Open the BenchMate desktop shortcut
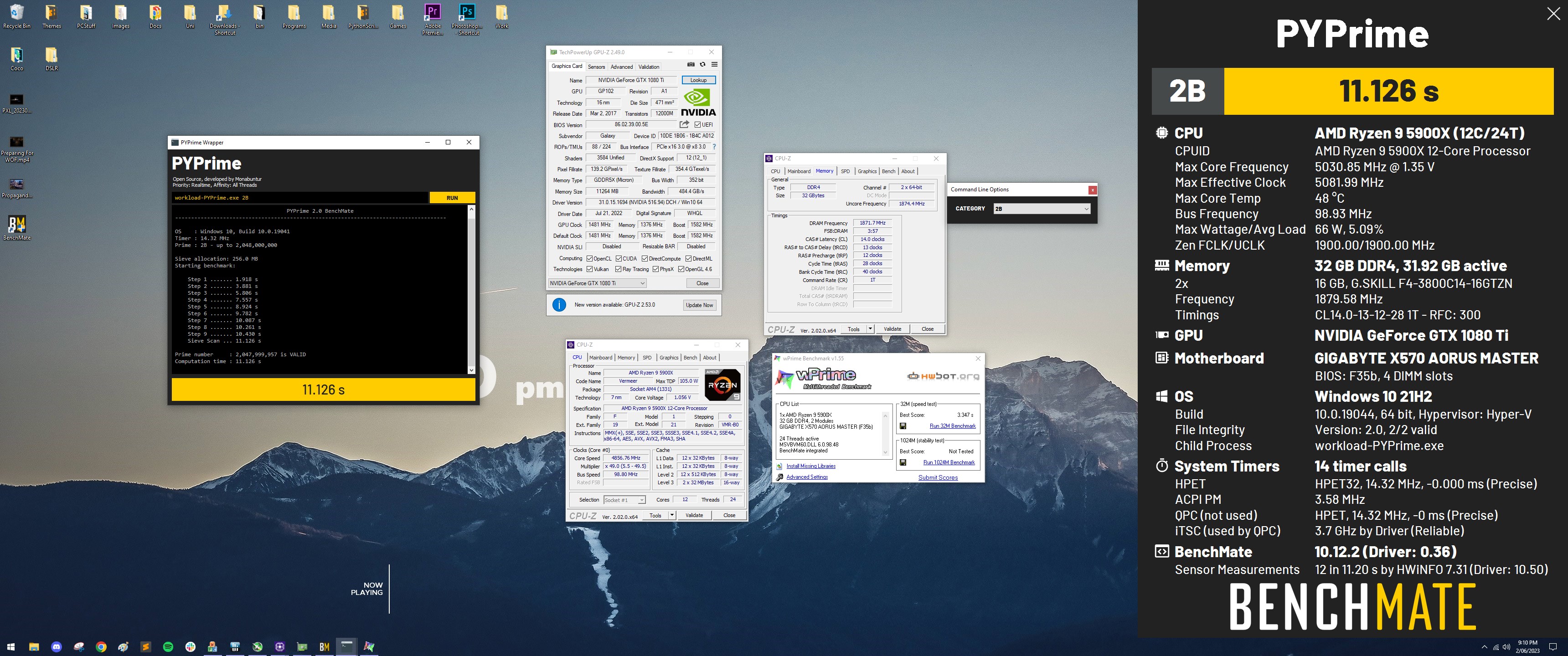The height and width of the screenshot is (656, 1568). tap(17, 228)
